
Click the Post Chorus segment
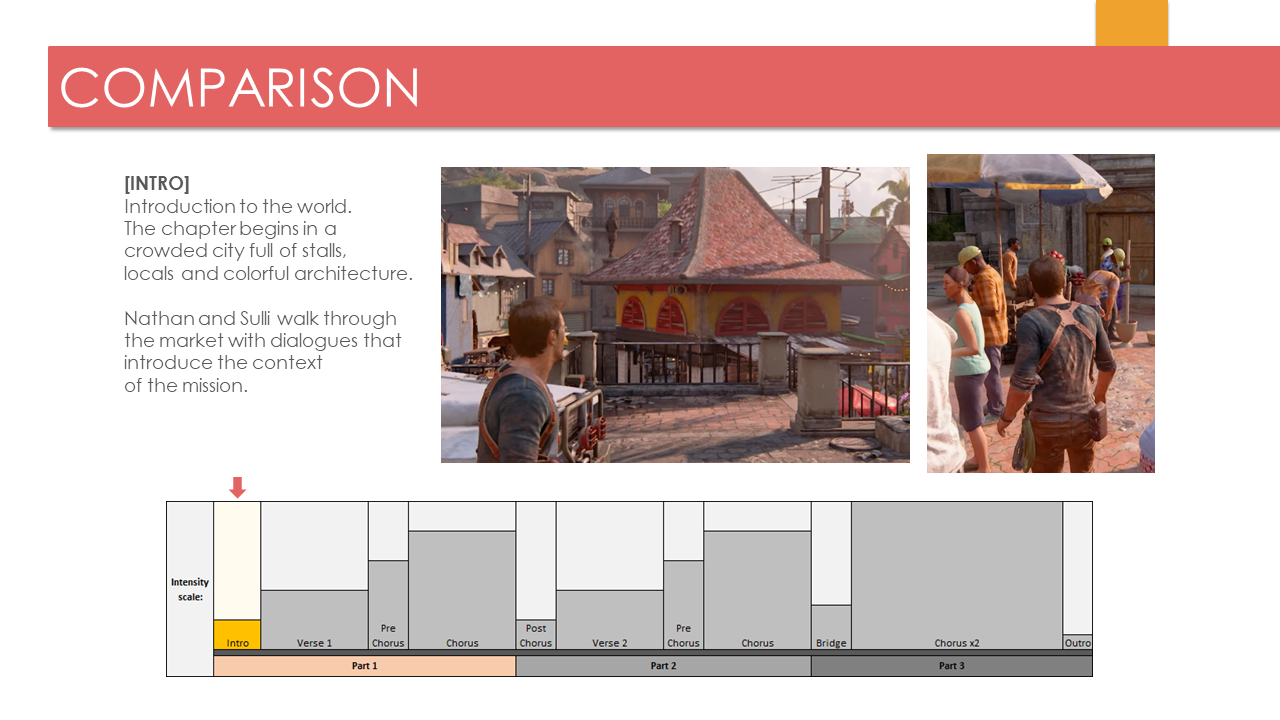coord(535,635)
